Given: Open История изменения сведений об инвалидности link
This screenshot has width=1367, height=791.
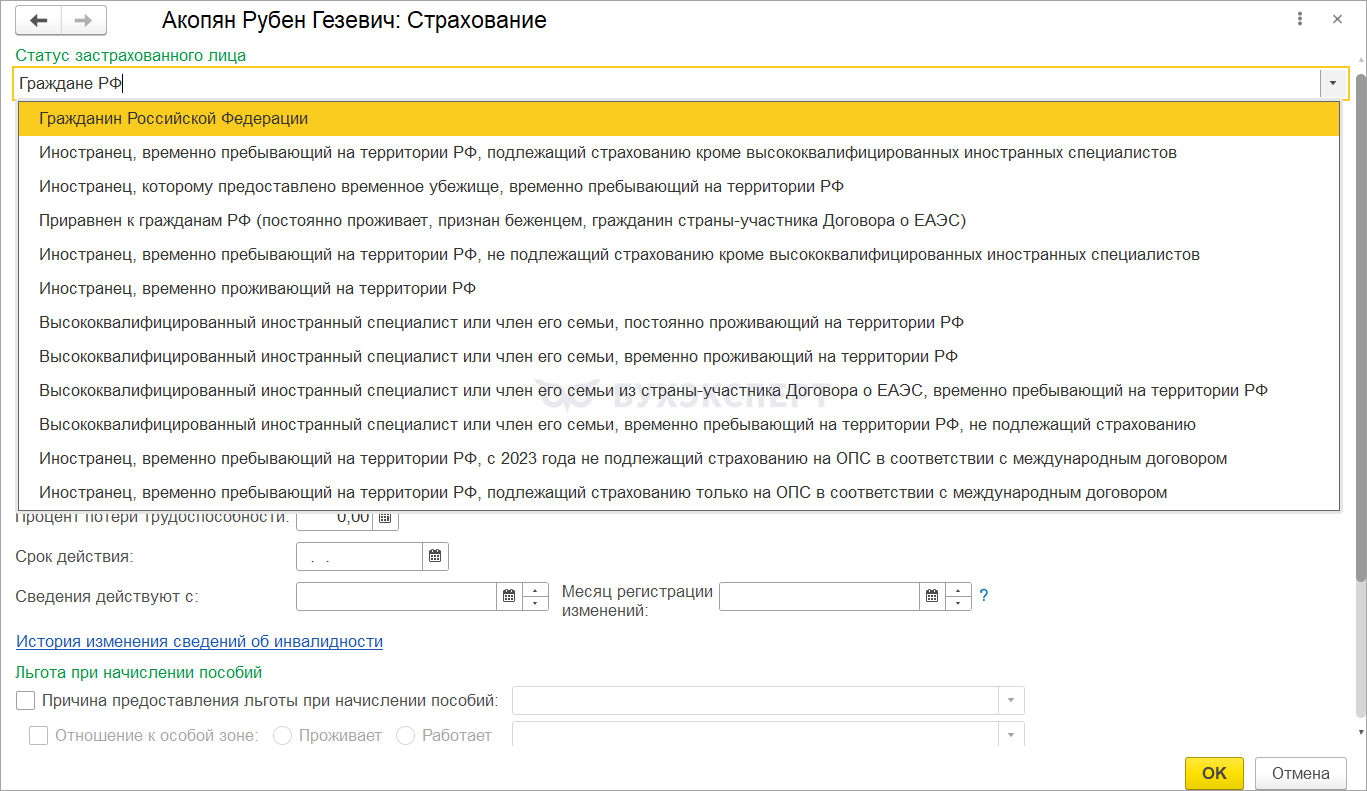Looking at the screenshot, I should 199,642.
